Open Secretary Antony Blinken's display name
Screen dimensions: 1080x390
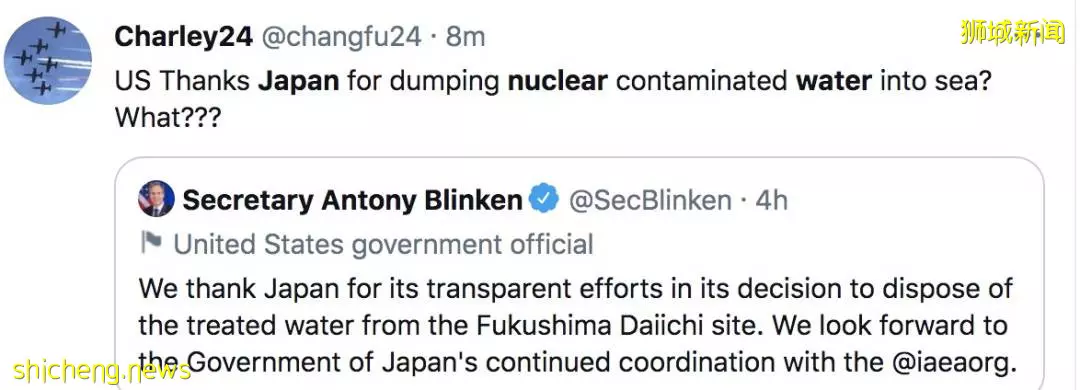click(x=353, y=201)
